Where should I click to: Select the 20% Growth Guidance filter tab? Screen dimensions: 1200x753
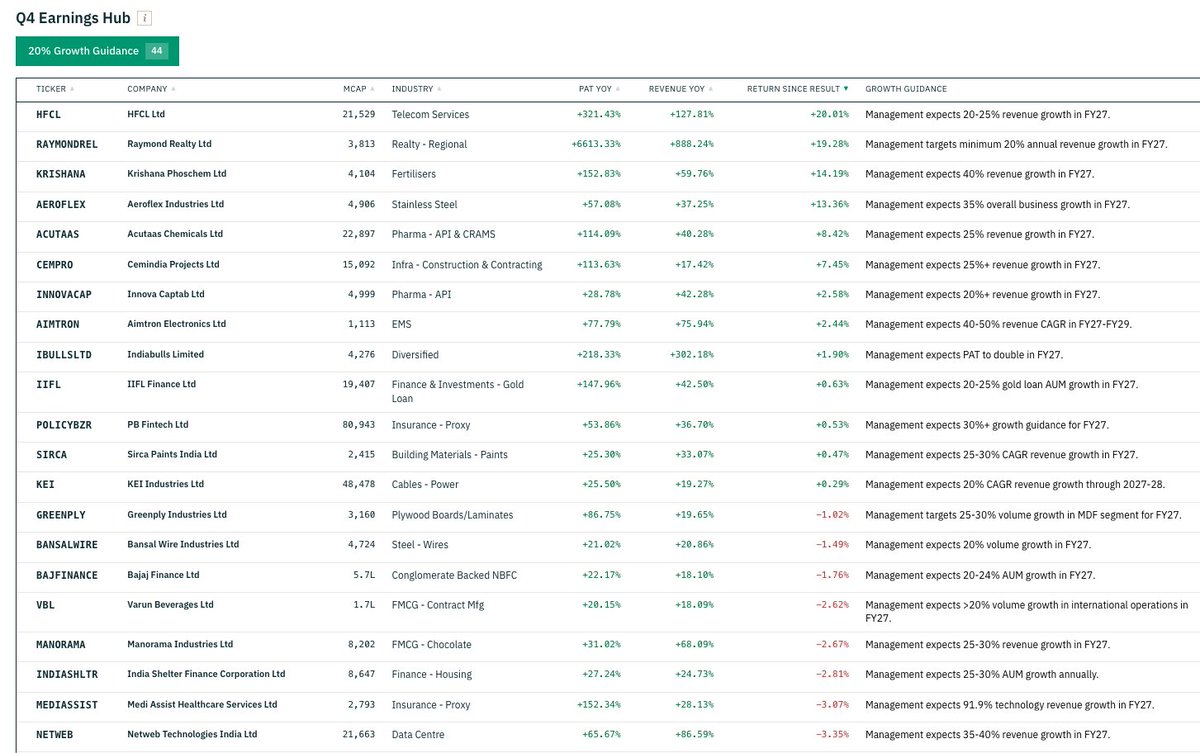(x=97, y=51)
